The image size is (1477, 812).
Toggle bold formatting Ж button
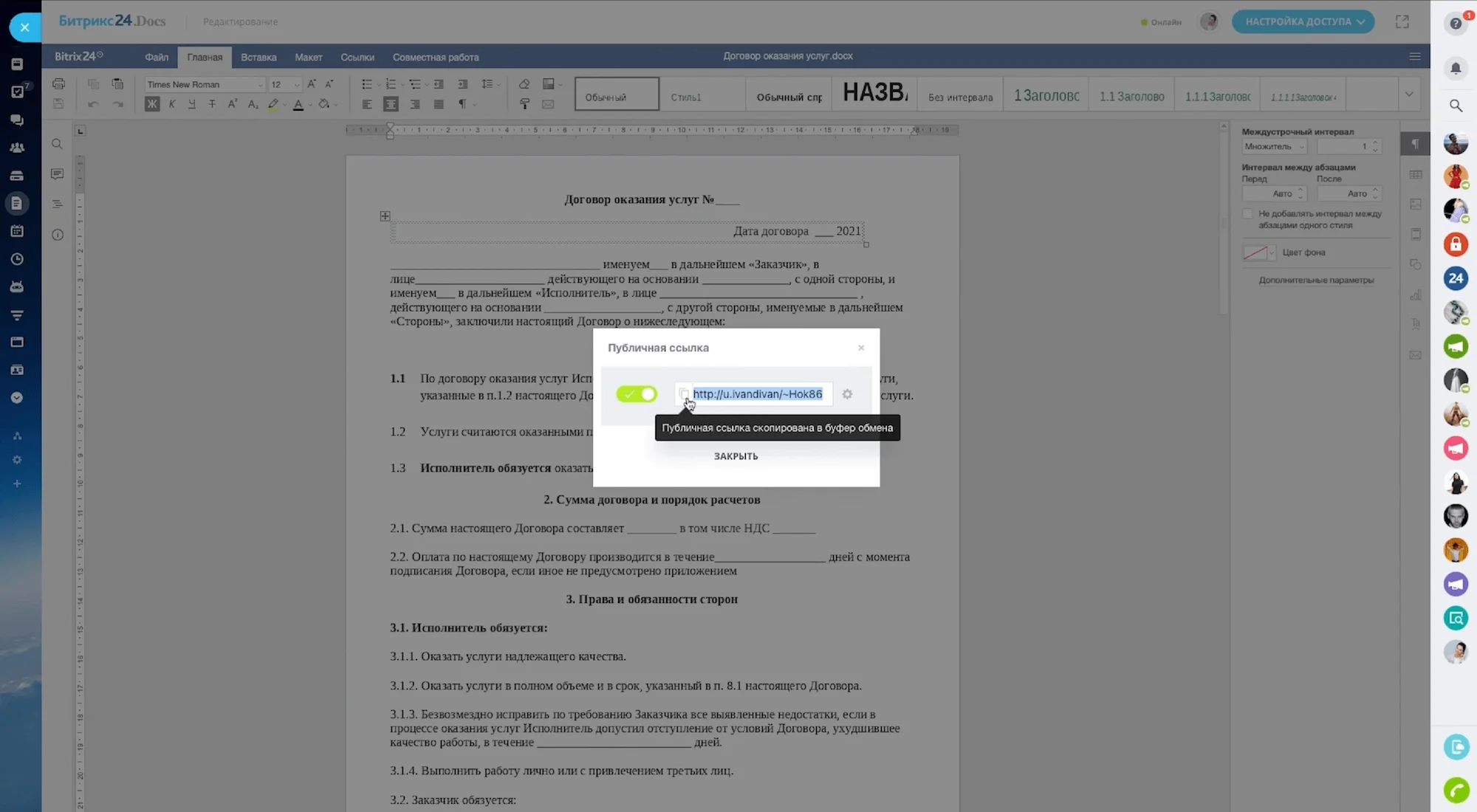click(152, 104)
